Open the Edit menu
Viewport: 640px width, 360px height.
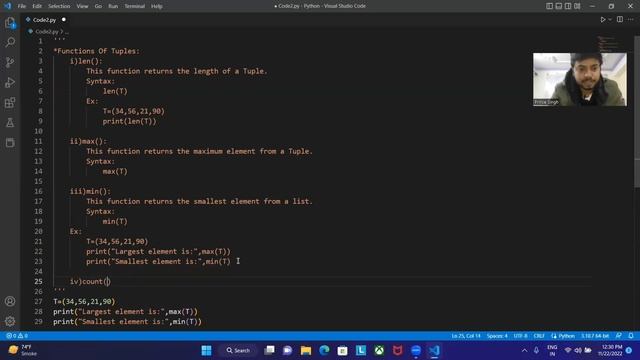37,6
